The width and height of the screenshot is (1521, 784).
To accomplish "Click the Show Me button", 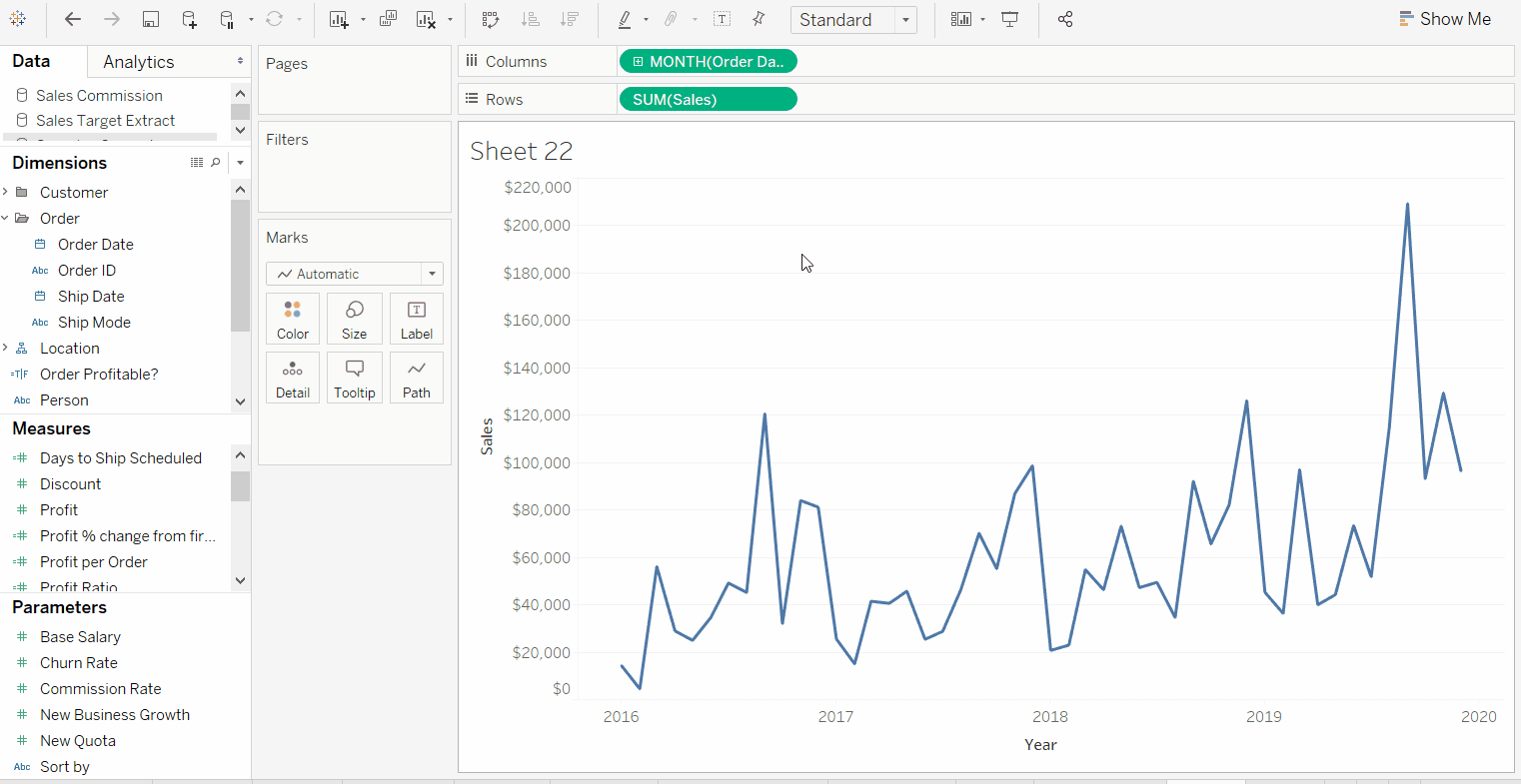I will tap(1445, 19).
